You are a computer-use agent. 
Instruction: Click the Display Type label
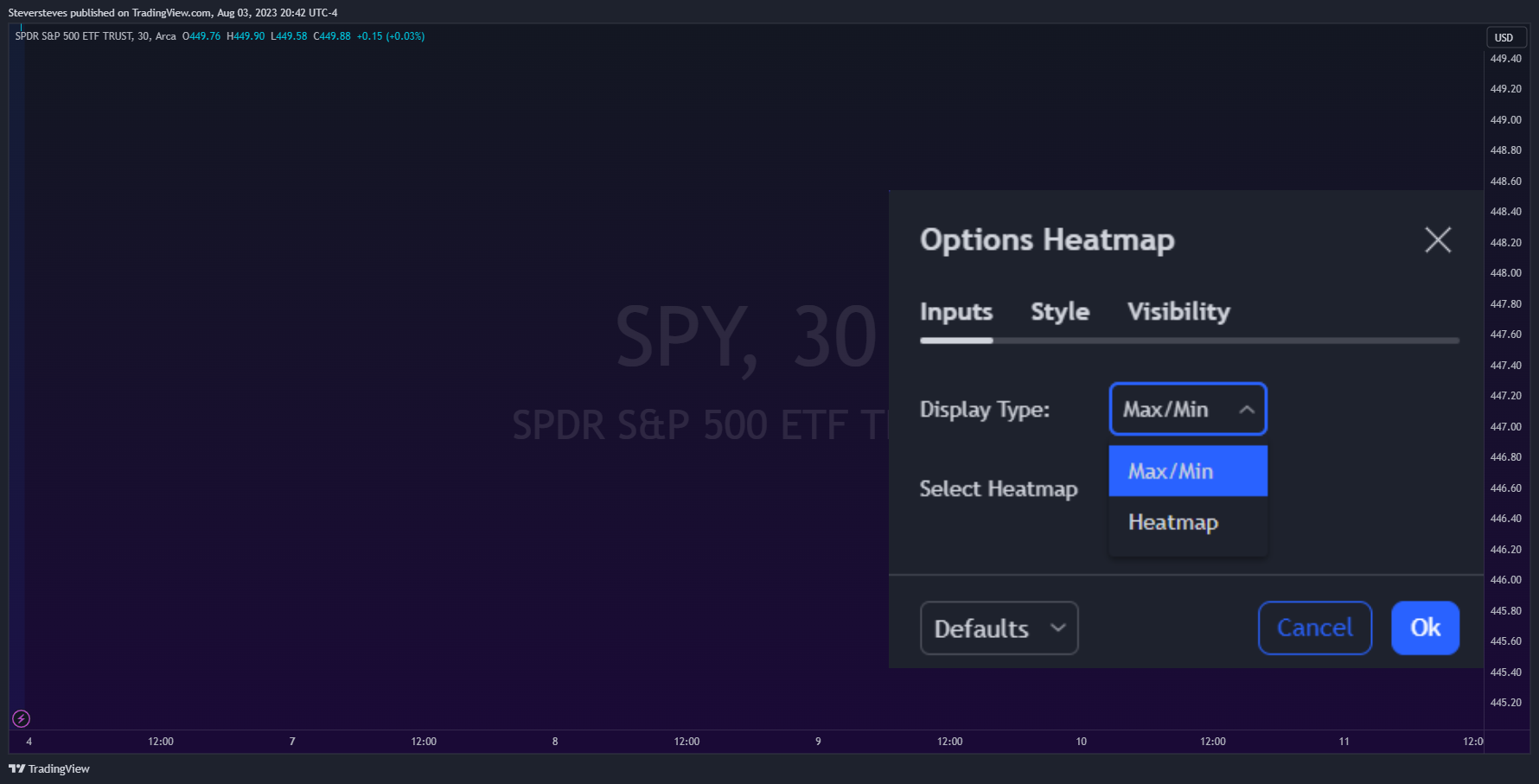coord(984,409)
